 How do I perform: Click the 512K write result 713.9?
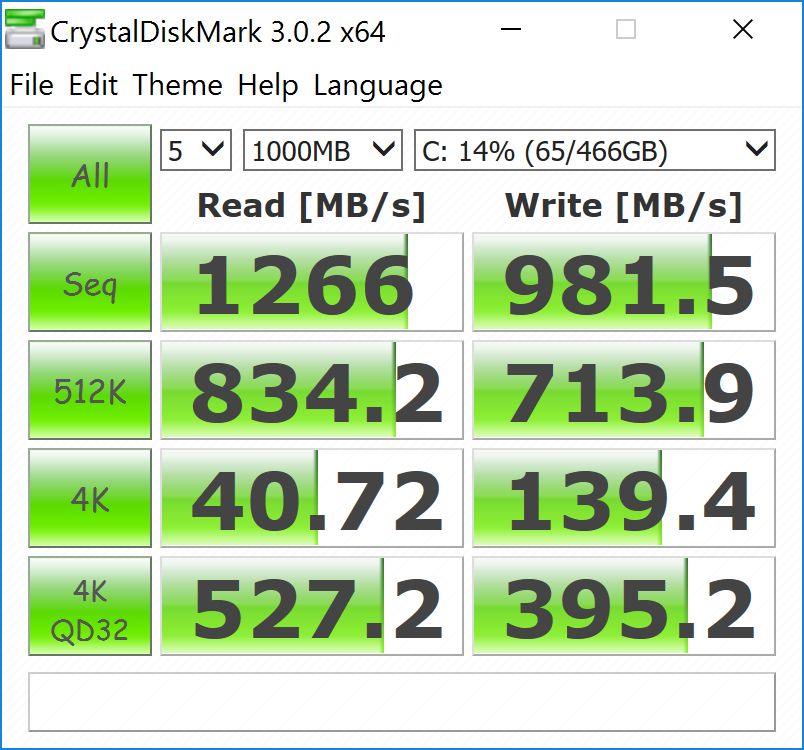click(624, 390)
